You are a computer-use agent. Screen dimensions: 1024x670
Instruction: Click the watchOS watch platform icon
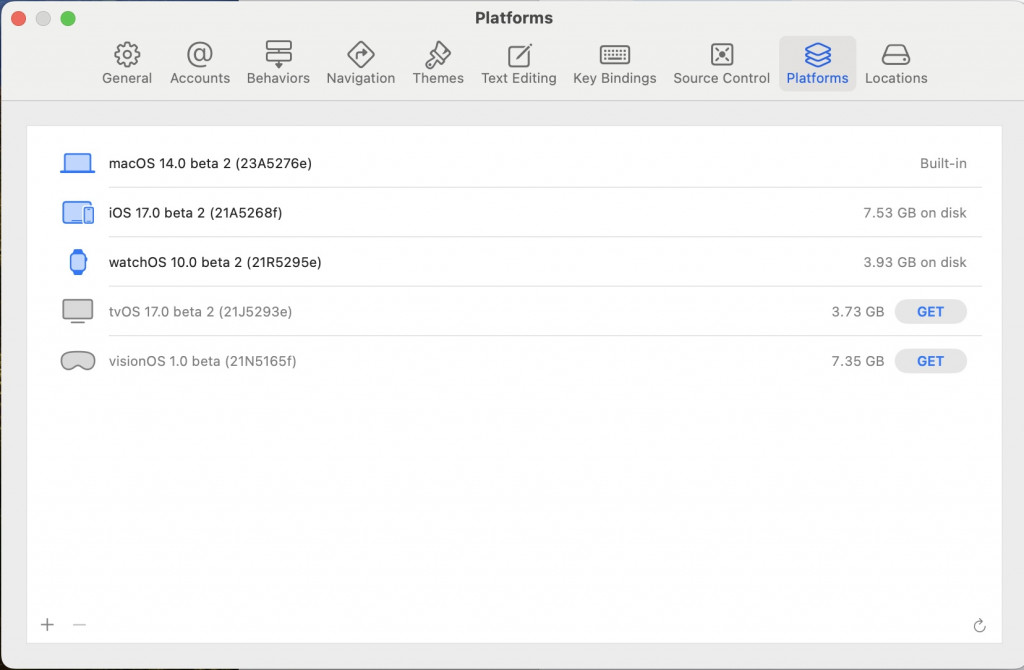[78, 262]
